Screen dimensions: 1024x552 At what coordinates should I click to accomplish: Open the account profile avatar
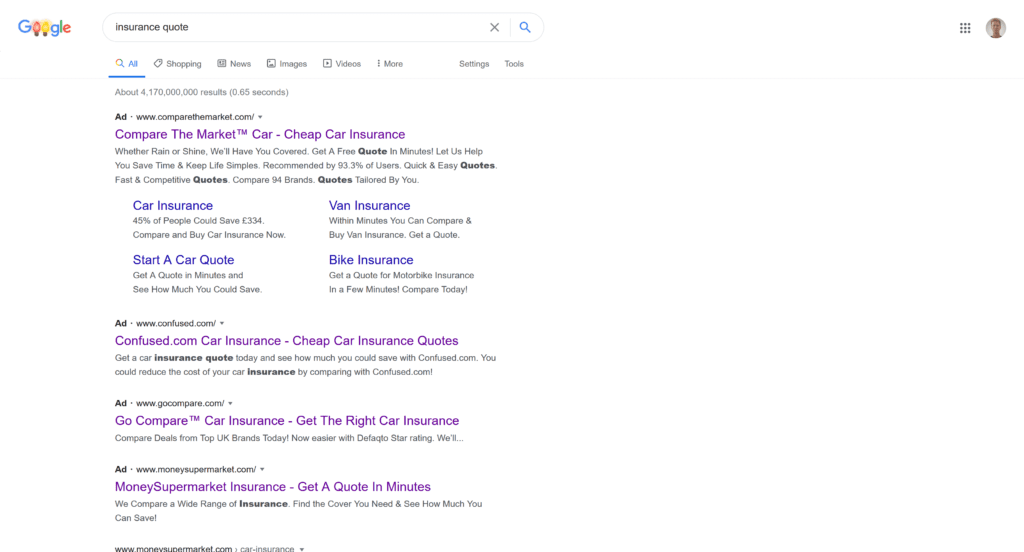pyautogui.click(x=996, y=28)
